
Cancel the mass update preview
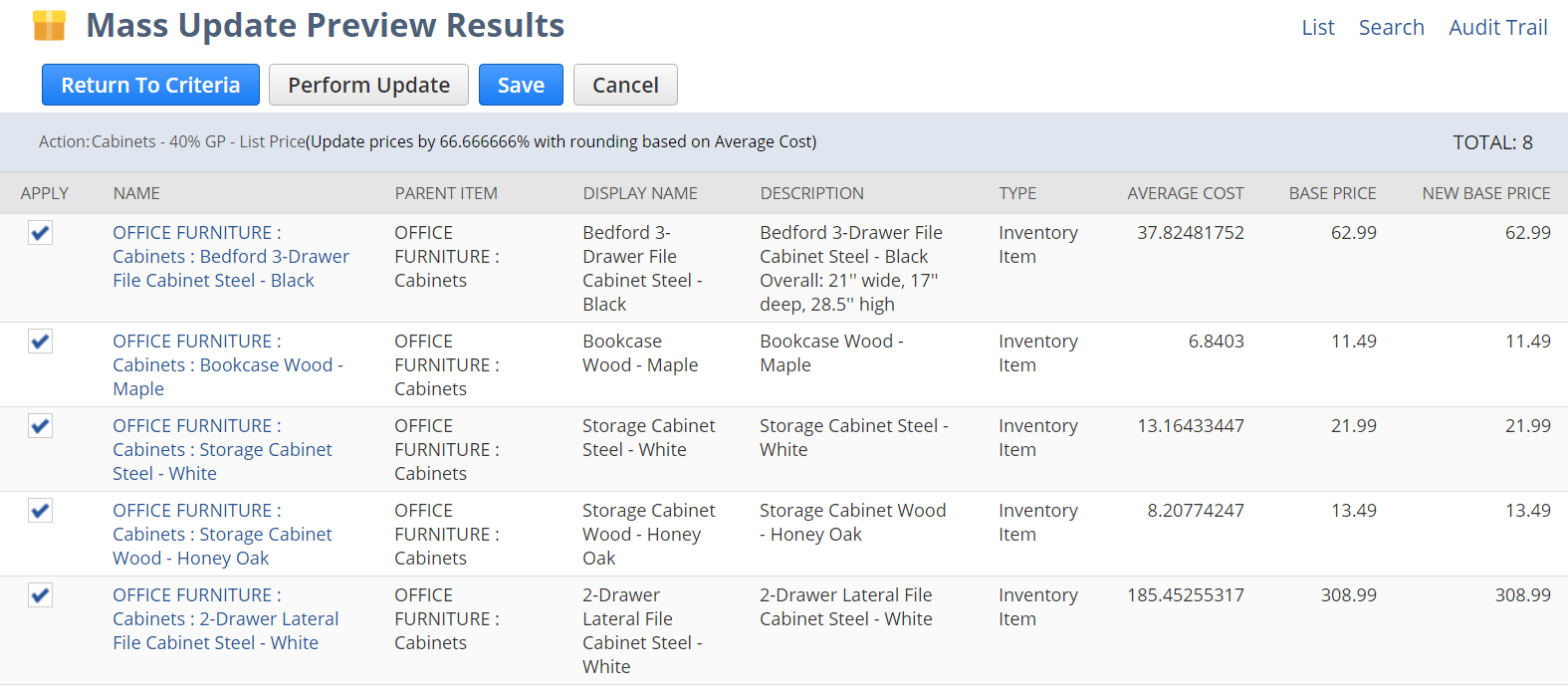pos(625,86)
